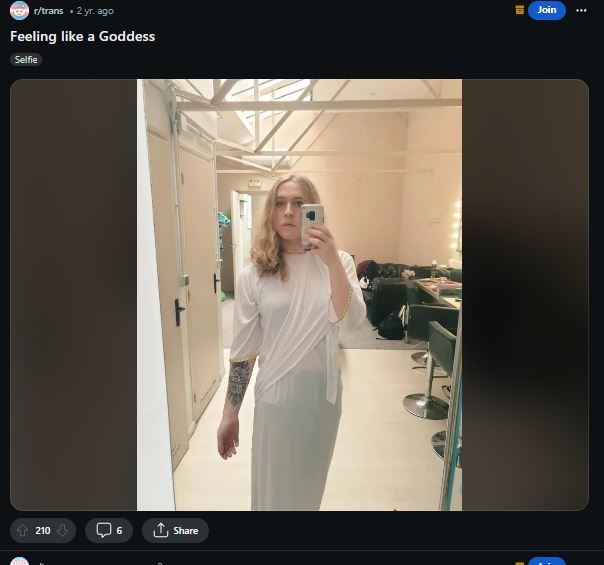
Task: Open the next post's subreddit name
Action: tap(49, 563)
